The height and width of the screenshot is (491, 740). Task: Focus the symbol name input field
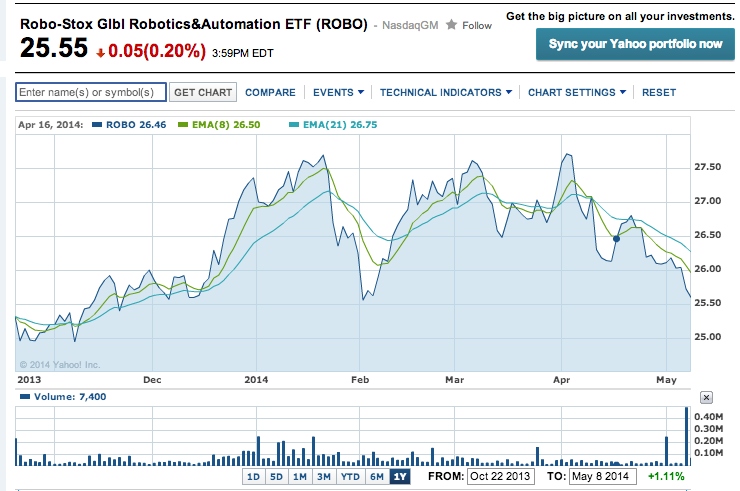click(x=91, y=92)
